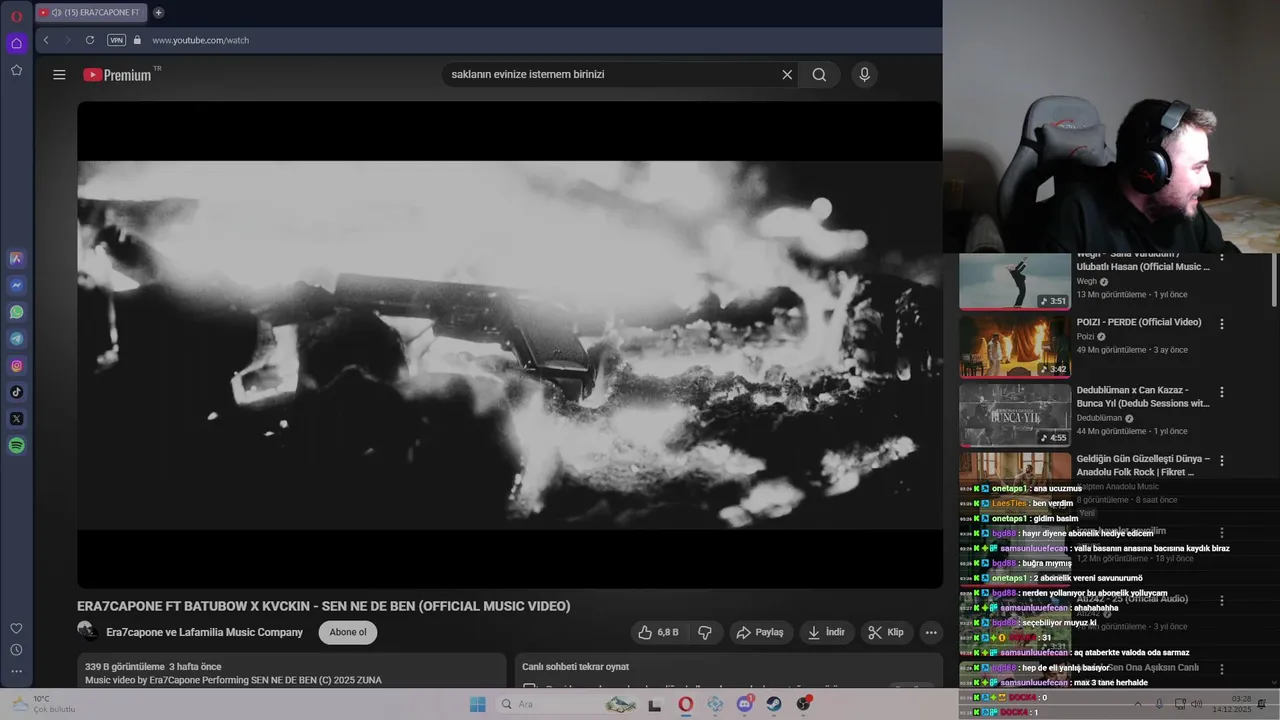Image resolution: width=1280 pixels, height=720 pixels.
Task: Show hidden tray icons with the chevron
Action: [x=1137, y=704]
